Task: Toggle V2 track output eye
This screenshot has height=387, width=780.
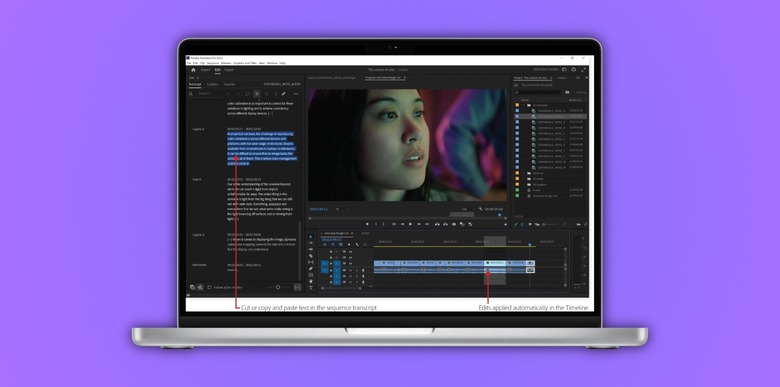Action: [x=350, y=258]
